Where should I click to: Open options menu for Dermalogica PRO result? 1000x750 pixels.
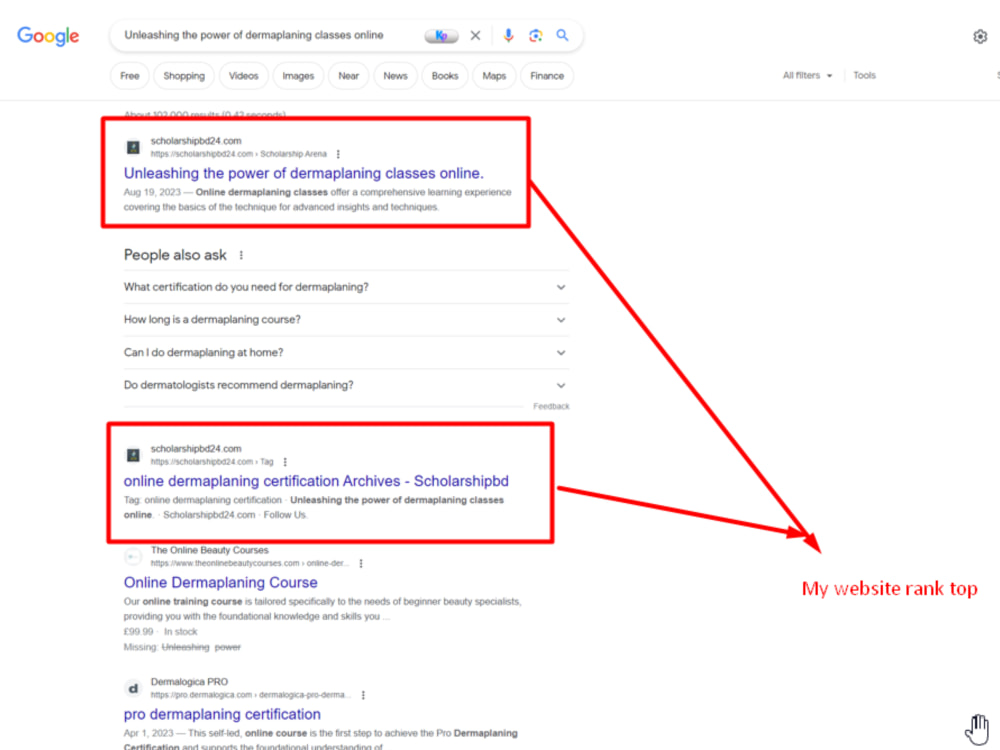(363, 695)
